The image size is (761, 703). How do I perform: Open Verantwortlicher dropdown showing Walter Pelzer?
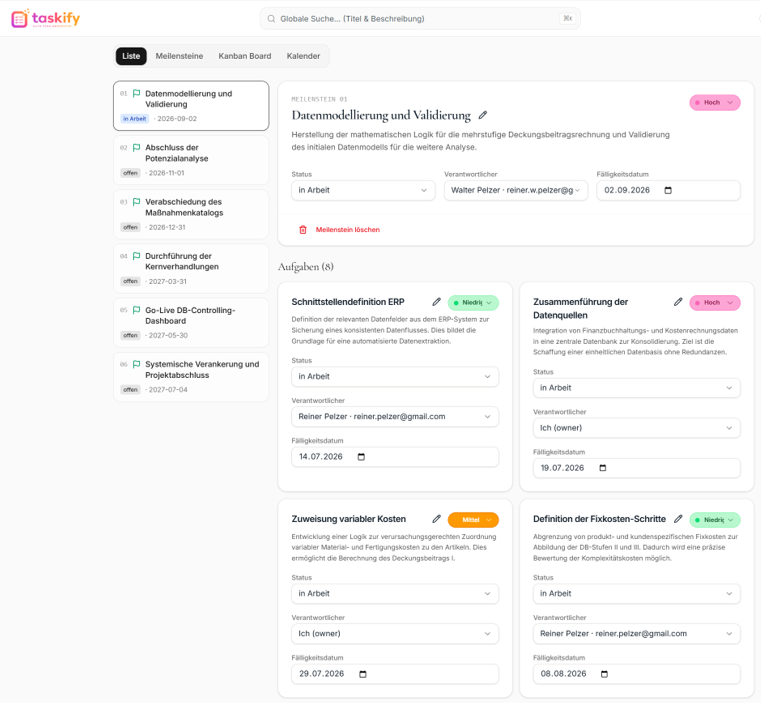click(x=515, y=190)
